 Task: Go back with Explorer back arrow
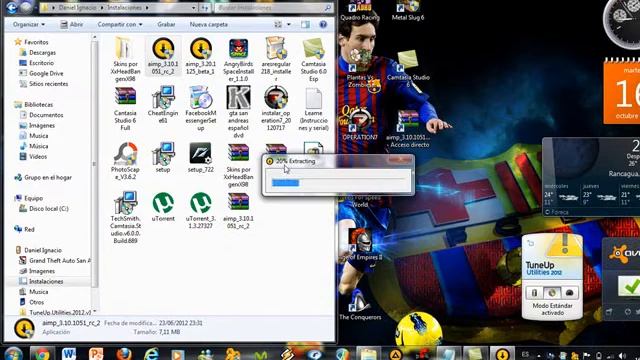pos(11,7)
